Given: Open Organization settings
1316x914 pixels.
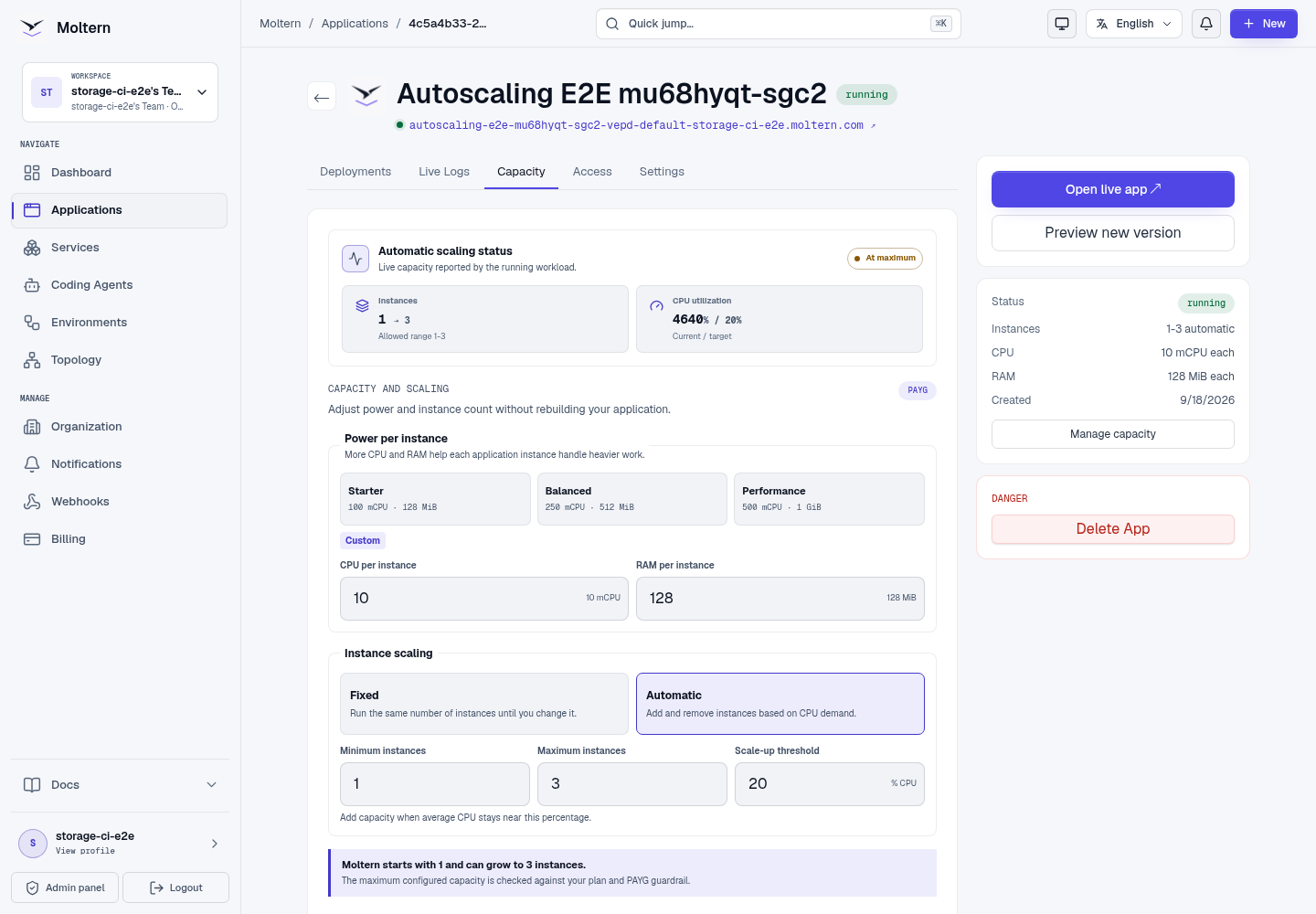Looking at the screenshot, I should click(119, 427).
